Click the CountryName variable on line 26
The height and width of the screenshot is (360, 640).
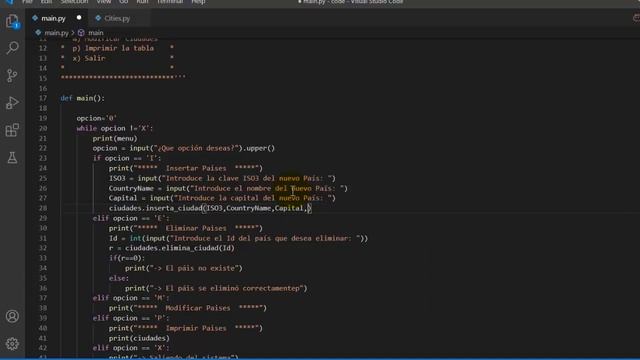pyautogui.click(x=131, y=188)
